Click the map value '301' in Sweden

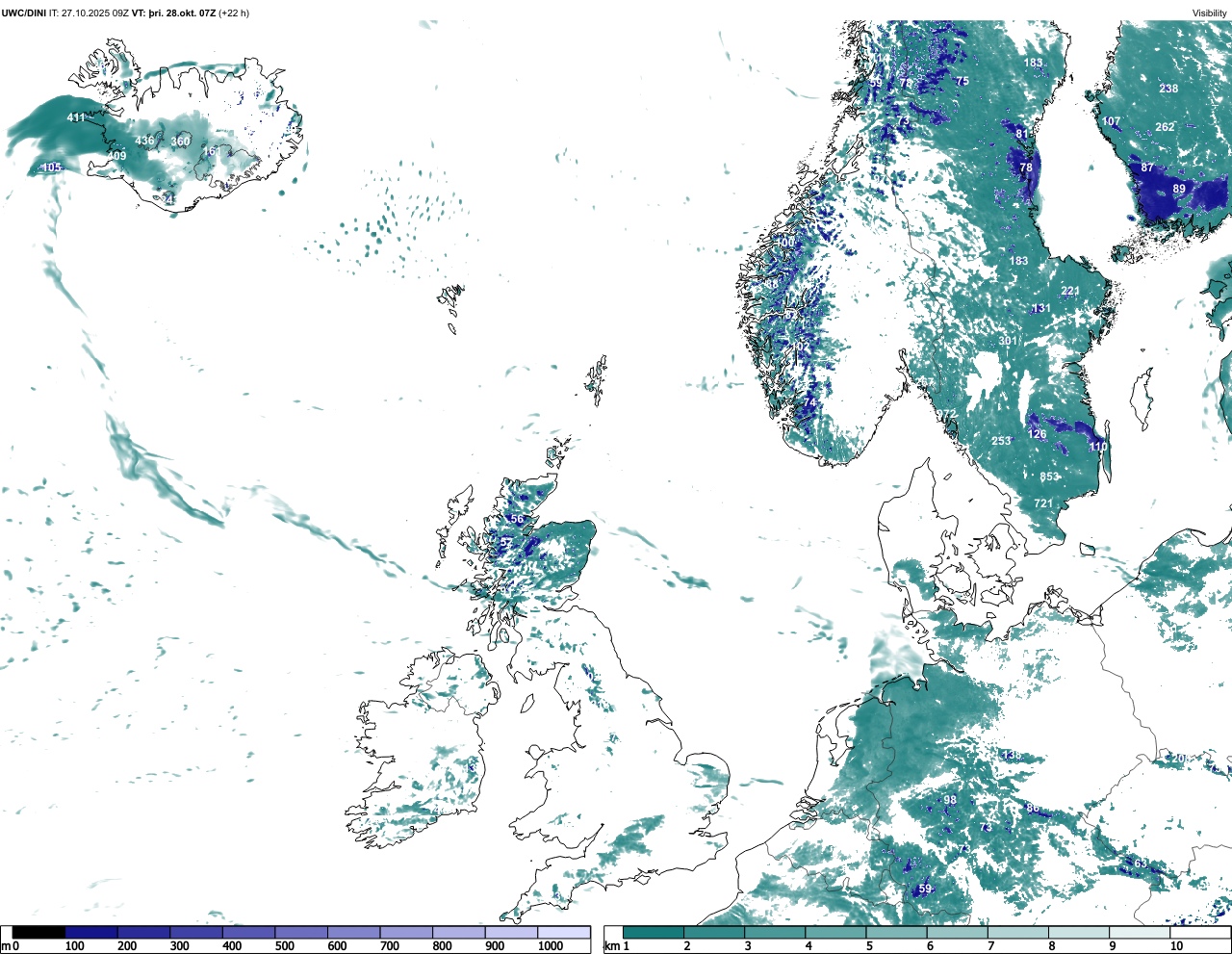click(x=1007, y=342)
